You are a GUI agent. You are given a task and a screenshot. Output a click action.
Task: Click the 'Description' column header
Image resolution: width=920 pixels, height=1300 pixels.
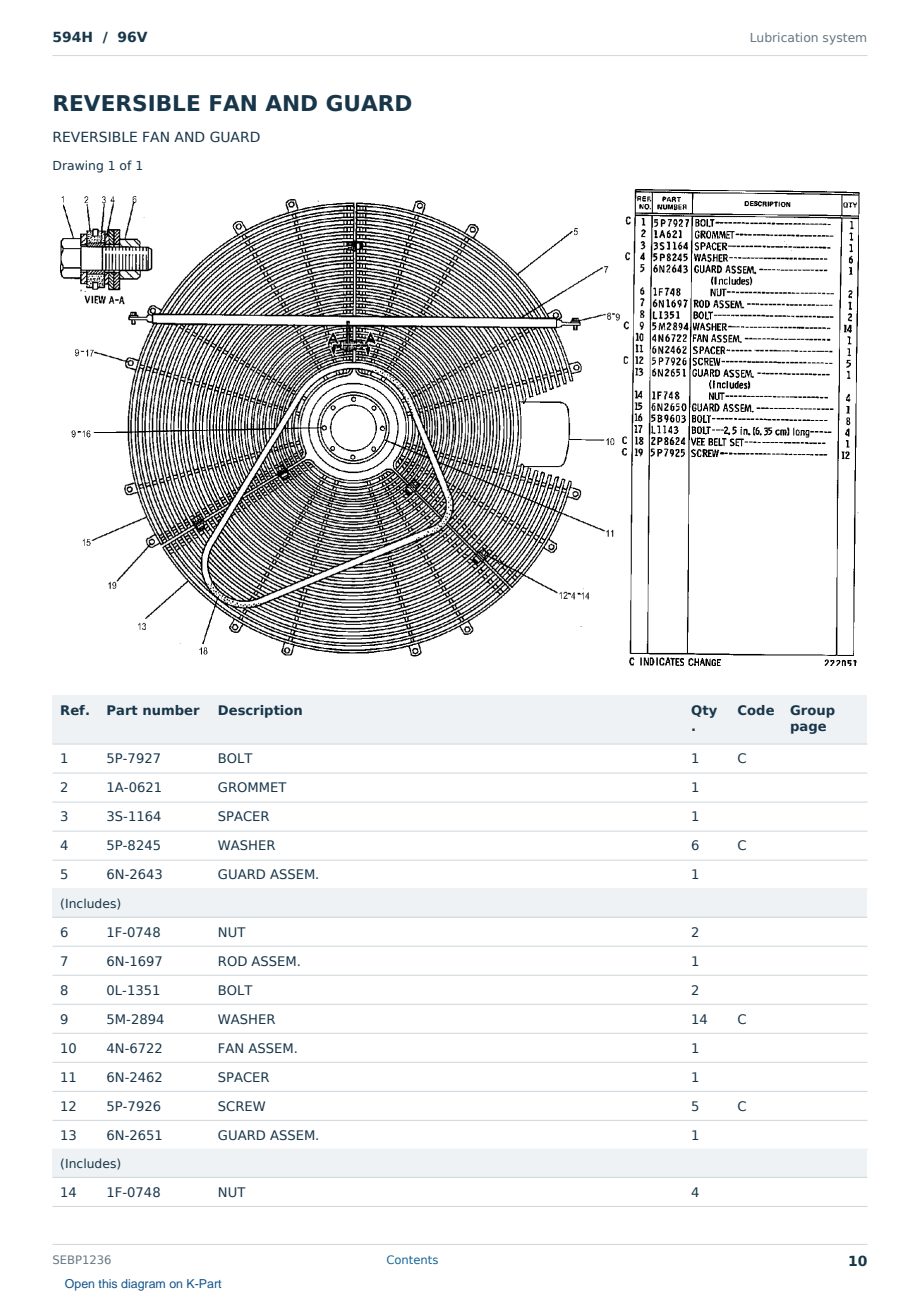tap(260, 710)
